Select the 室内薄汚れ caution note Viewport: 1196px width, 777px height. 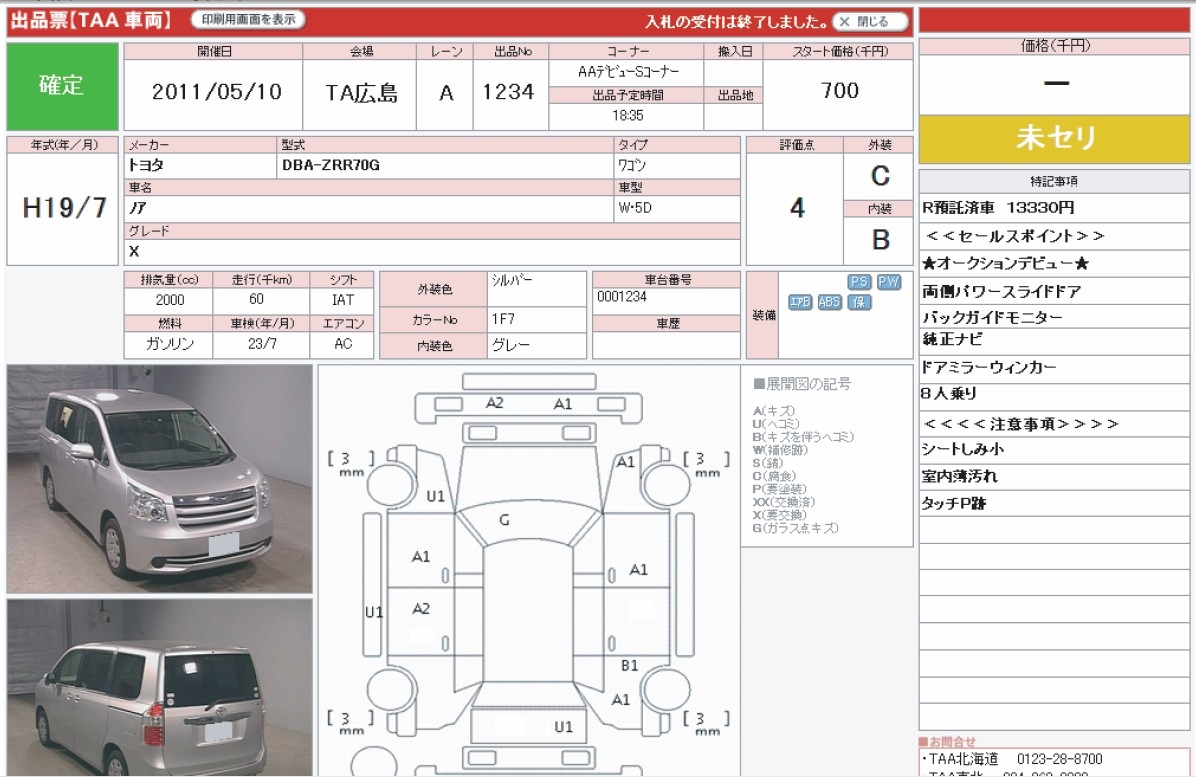click(x=960, y=477)
